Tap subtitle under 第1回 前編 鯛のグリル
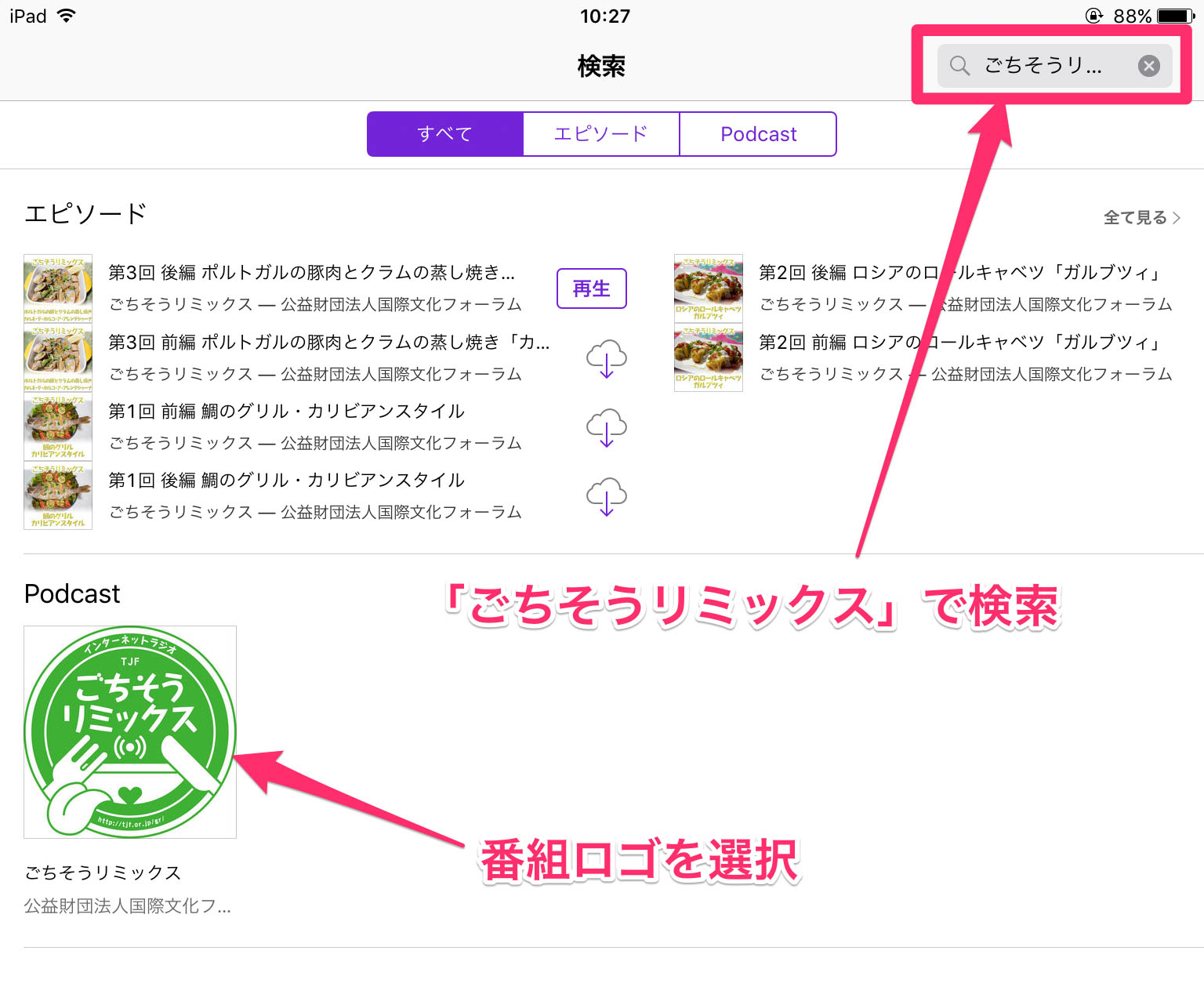The width and height of the screenshot is (1204, 994). 315,443
